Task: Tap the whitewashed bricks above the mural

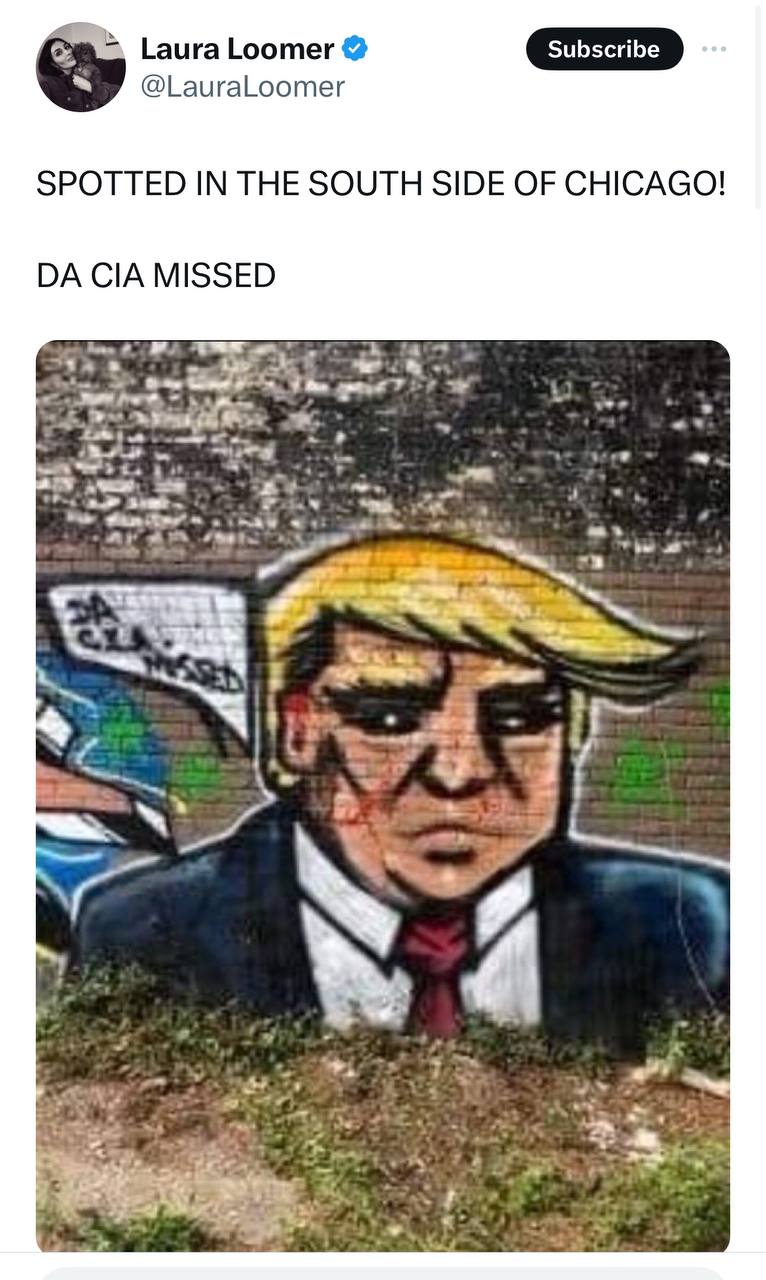Action: pyautogui.click(x=383, y=445)
